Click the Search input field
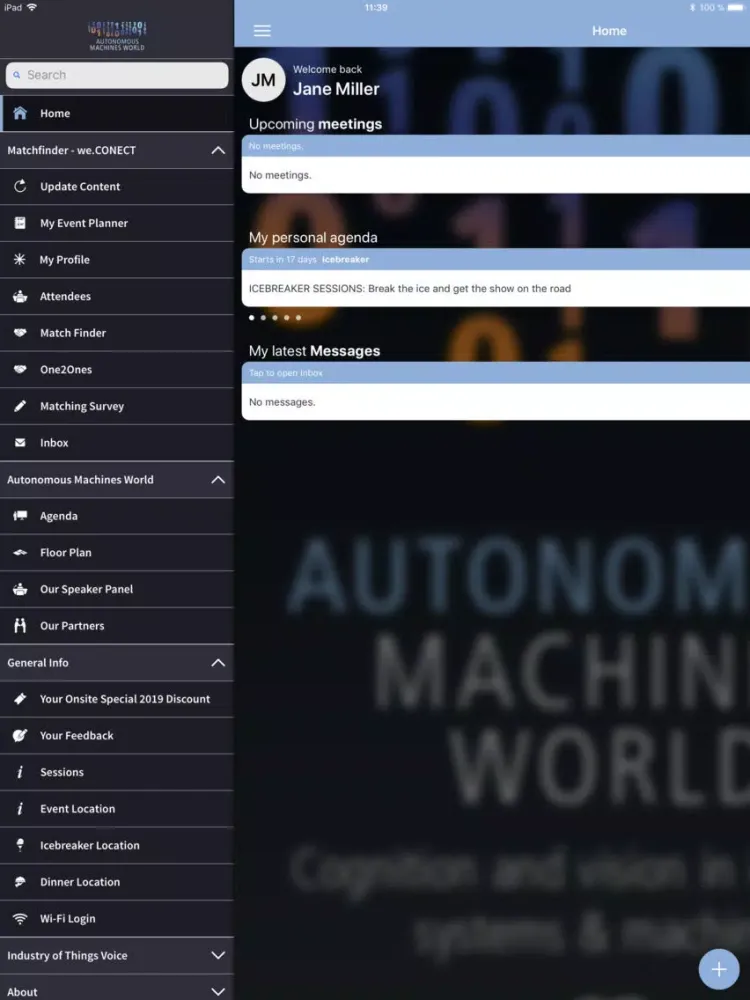This screenshot has height=1000, width=750. pos(117,75)
